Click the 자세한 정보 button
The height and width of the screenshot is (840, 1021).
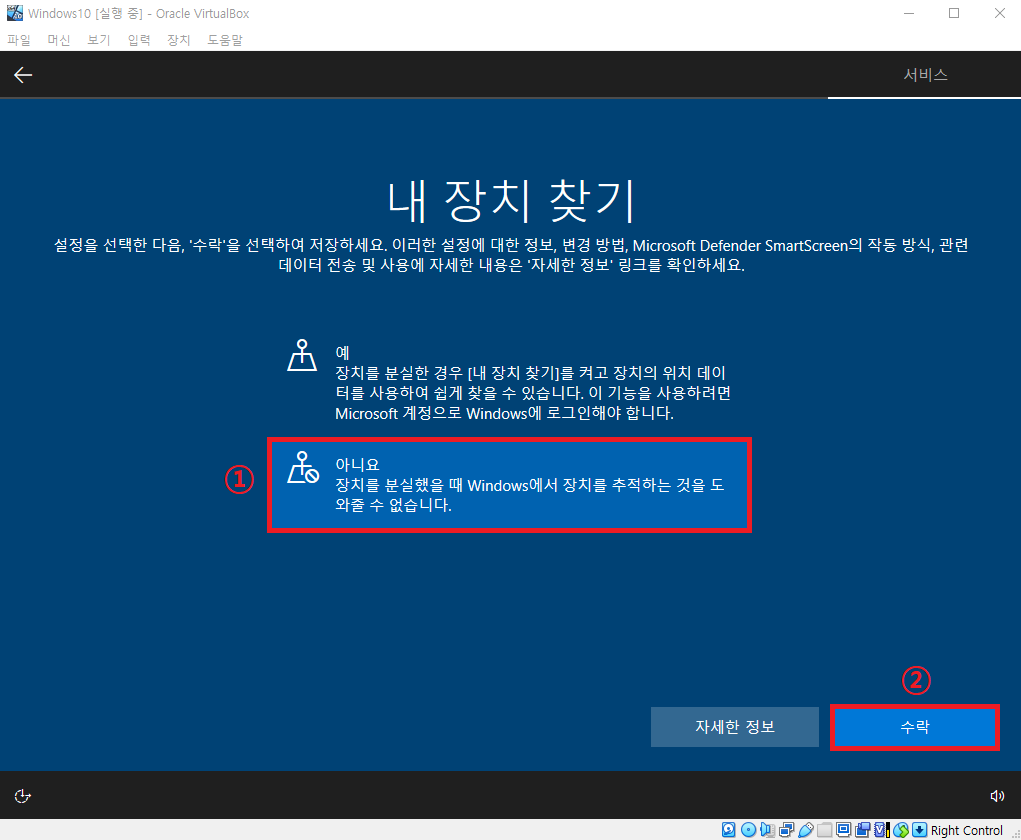tap(734, 727)
